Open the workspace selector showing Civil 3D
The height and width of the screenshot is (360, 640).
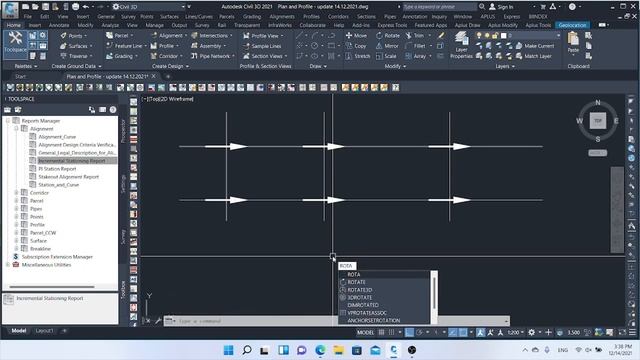(x=149, y=7)
